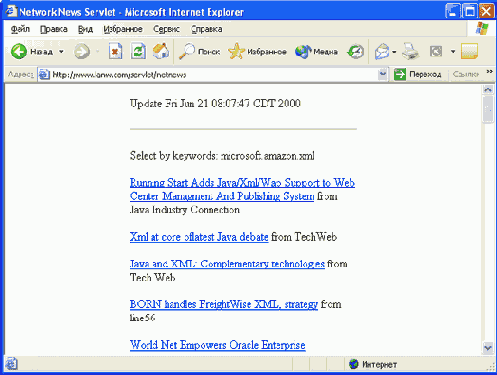Image resolution: width=497 pixels, height=375 pixels.
Task: Open the Сервис menu
Action: tap(166, 29)
